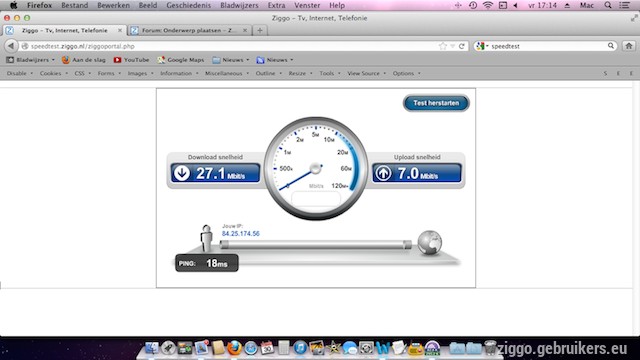Open the Tools developer toolbar menu
The height and width of the screenshot is (360, 640).
330,73
